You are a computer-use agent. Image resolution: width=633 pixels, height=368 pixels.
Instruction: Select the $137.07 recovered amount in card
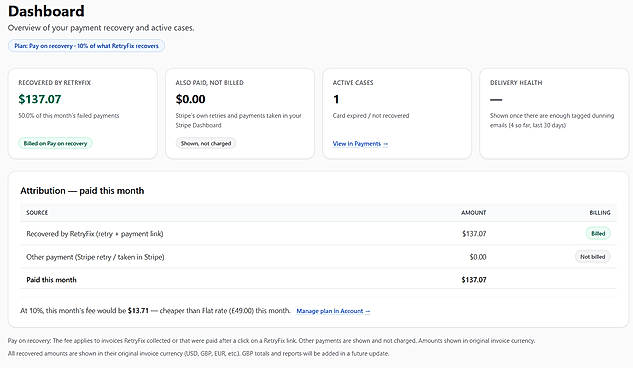40,99
